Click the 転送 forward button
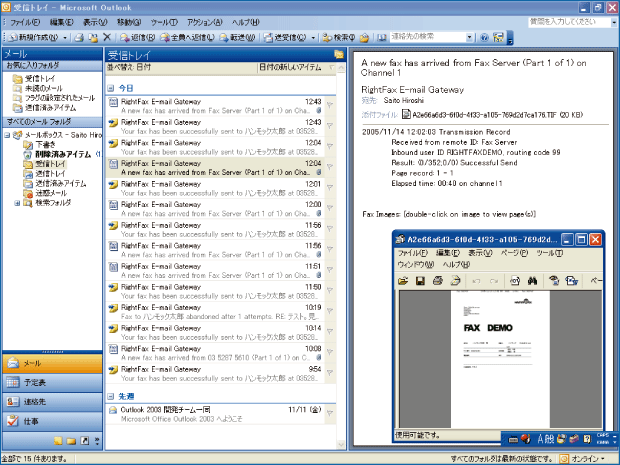Image resolution: width=620 pixels, height=465 pixels. [237, 38]
